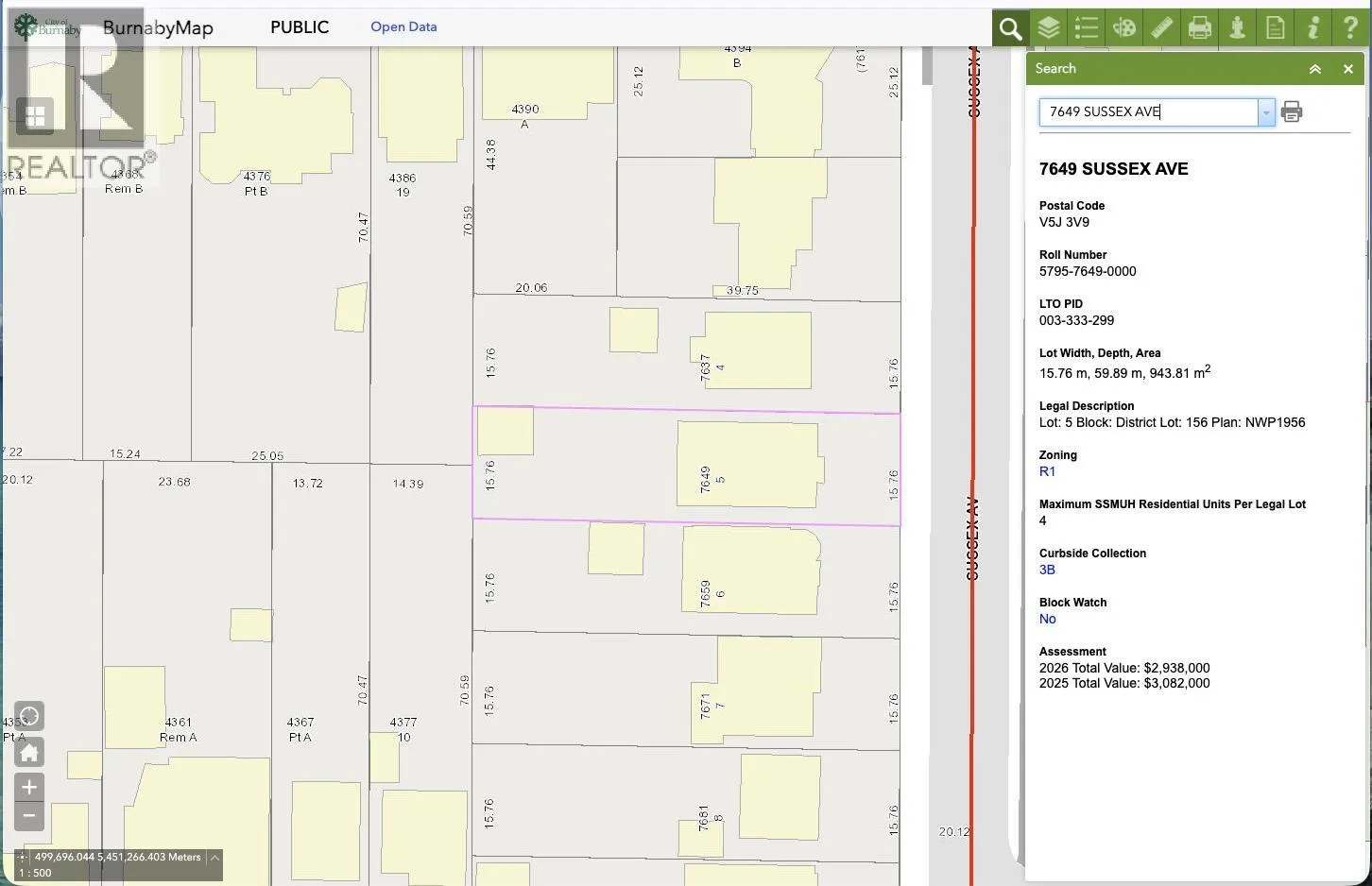
Task: Print the search result details
Action: point(1292,112)
